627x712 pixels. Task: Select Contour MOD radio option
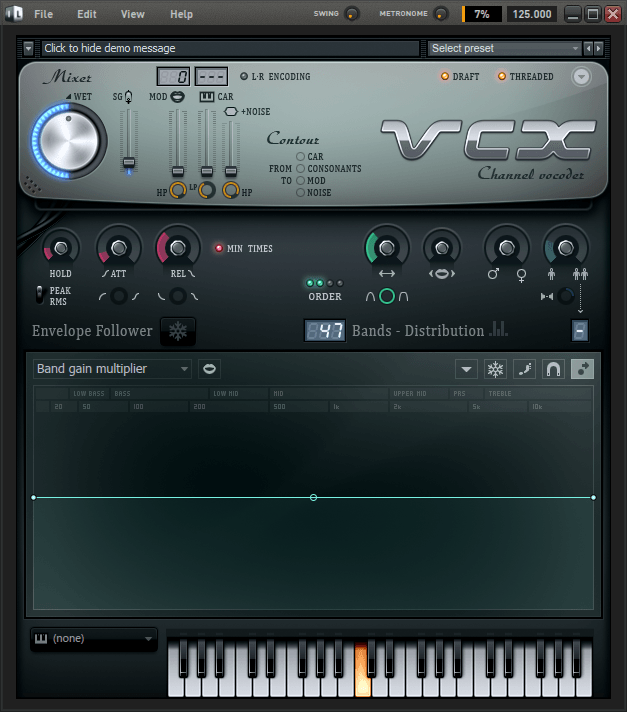tap(300, 180)
